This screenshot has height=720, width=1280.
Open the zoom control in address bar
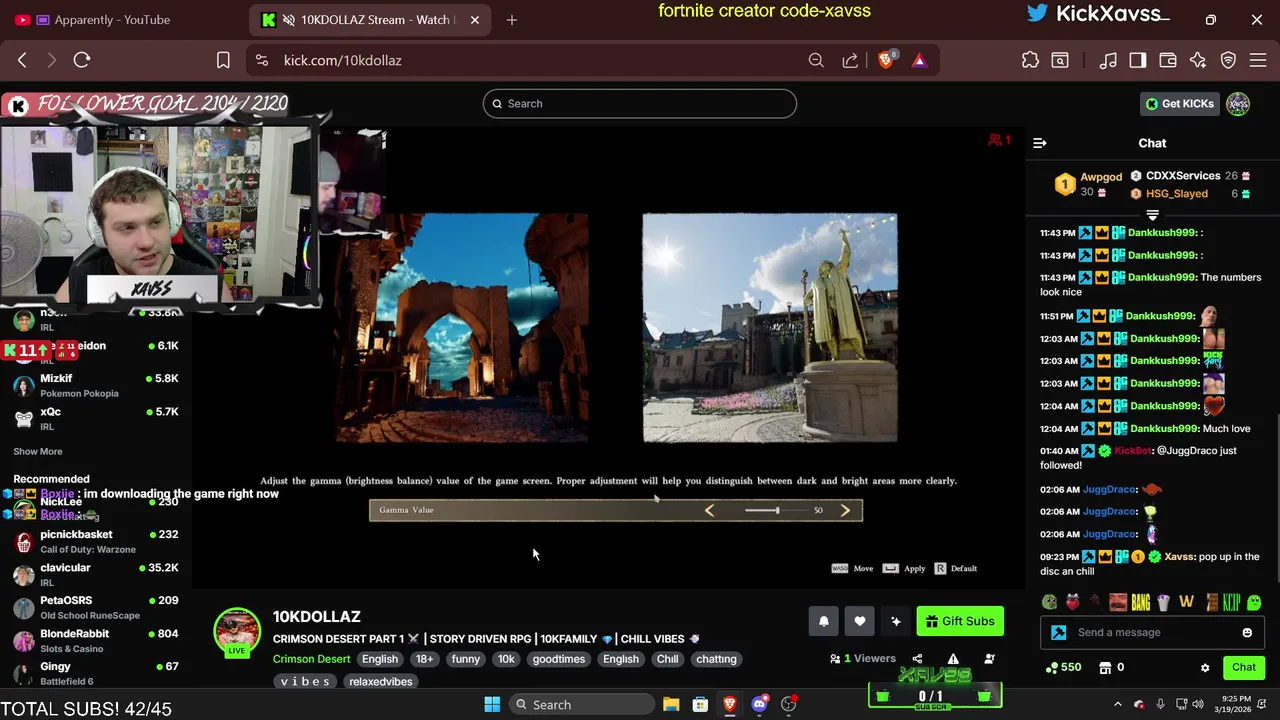click(x=816, y=60)
